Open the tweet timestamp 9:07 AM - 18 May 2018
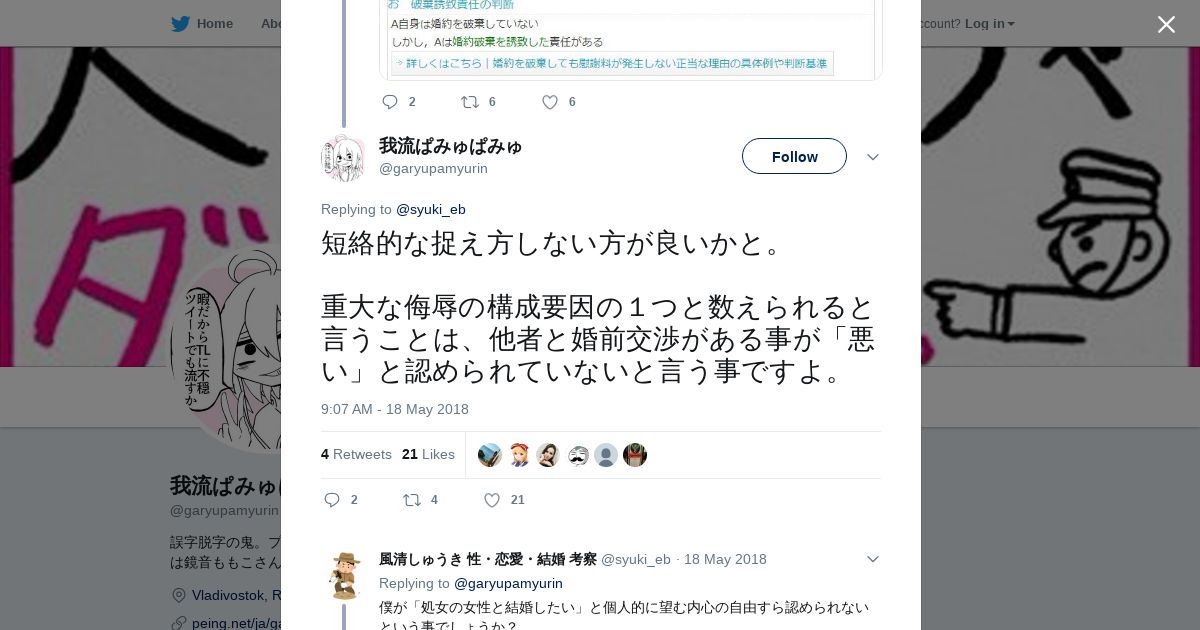This screenshot has width=1200, height=630. [x=395, y=409]
